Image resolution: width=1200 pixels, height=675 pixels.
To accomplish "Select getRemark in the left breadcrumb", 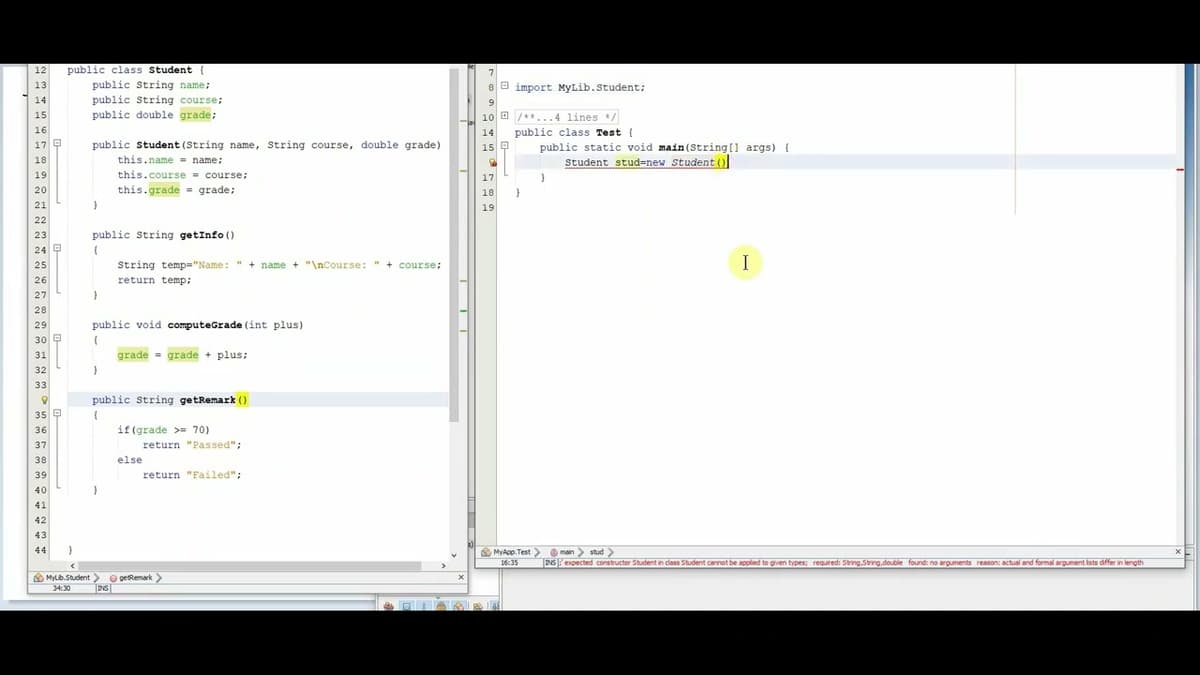I will [x=135, y=577].
